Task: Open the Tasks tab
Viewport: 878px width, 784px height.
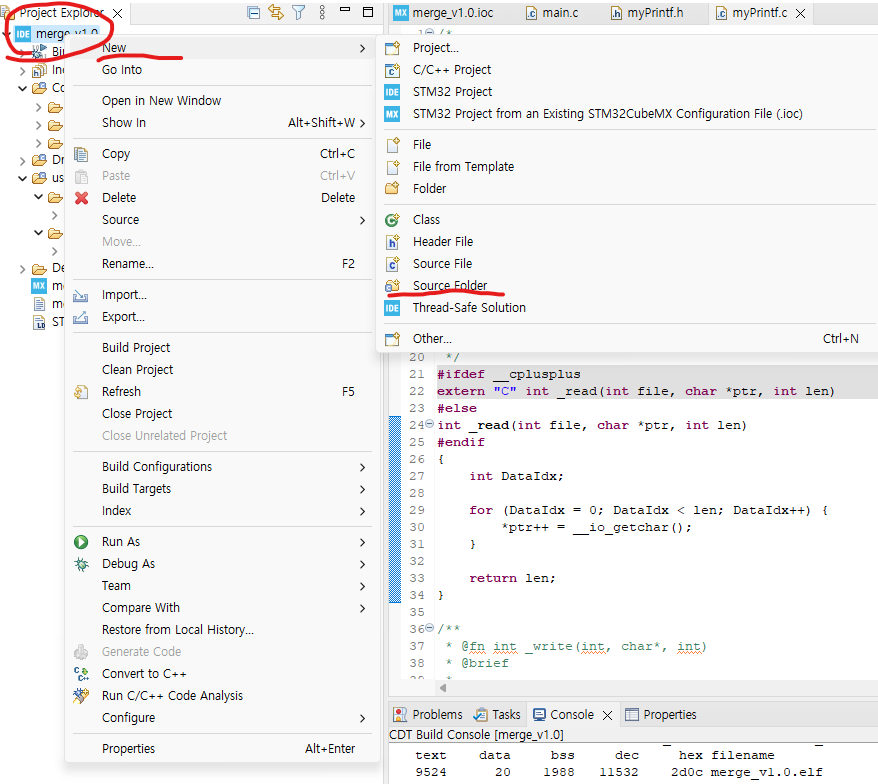Action: (x=497, y=715)
